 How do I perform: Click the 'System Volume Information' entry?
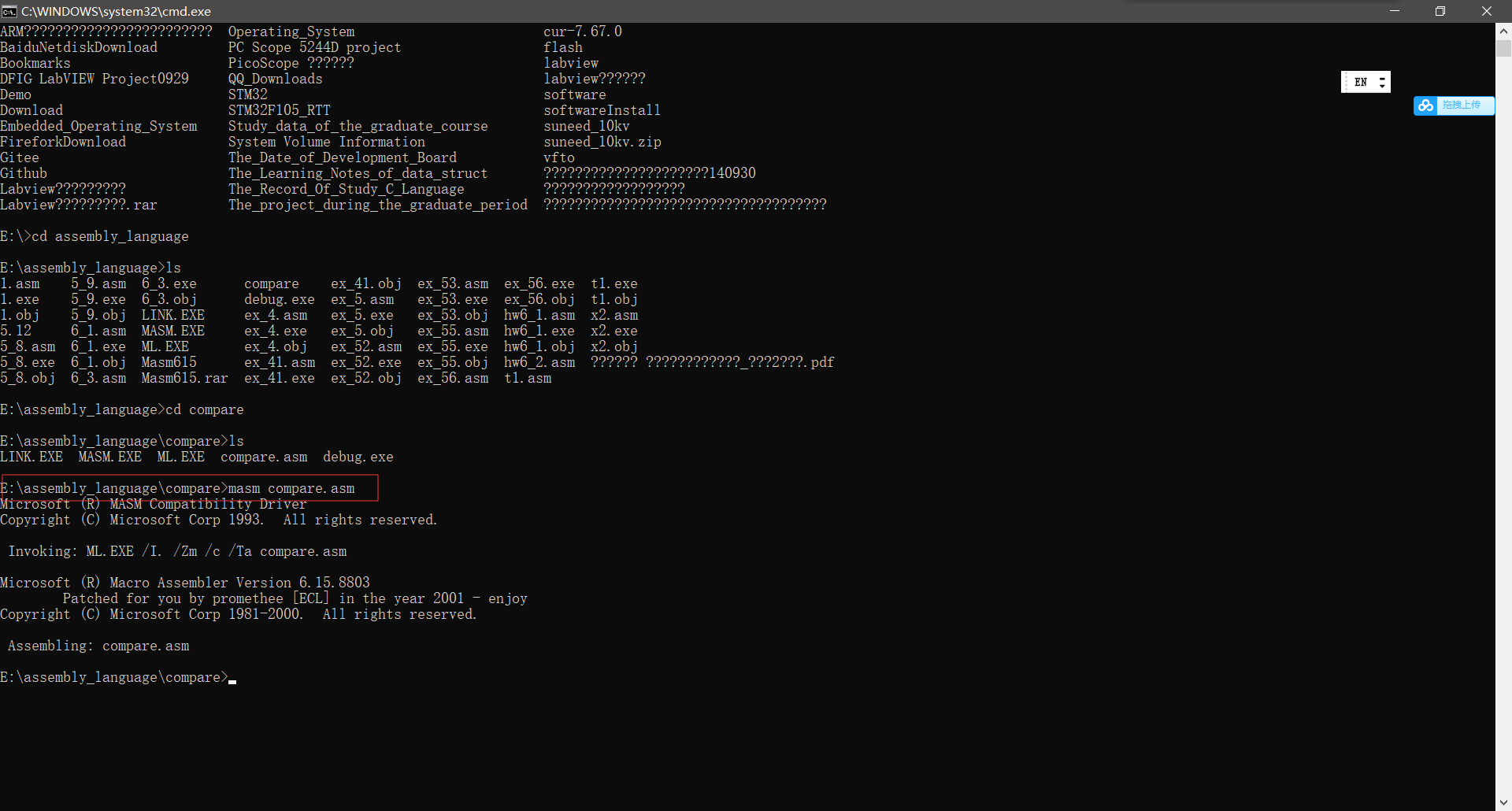pos(327,142)
